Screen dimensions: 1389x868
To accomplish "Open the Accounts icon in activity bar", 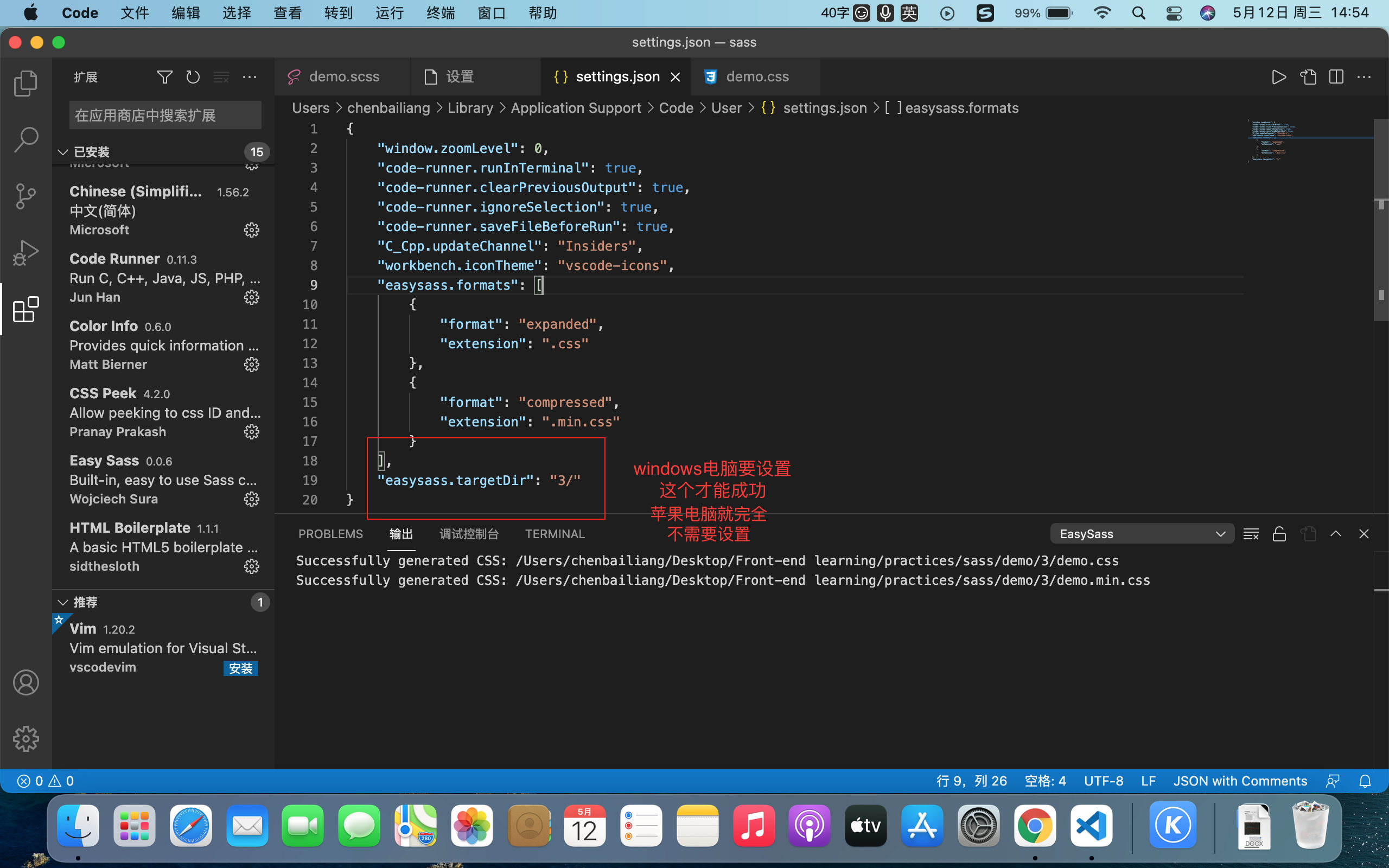I will click(26, 682).
